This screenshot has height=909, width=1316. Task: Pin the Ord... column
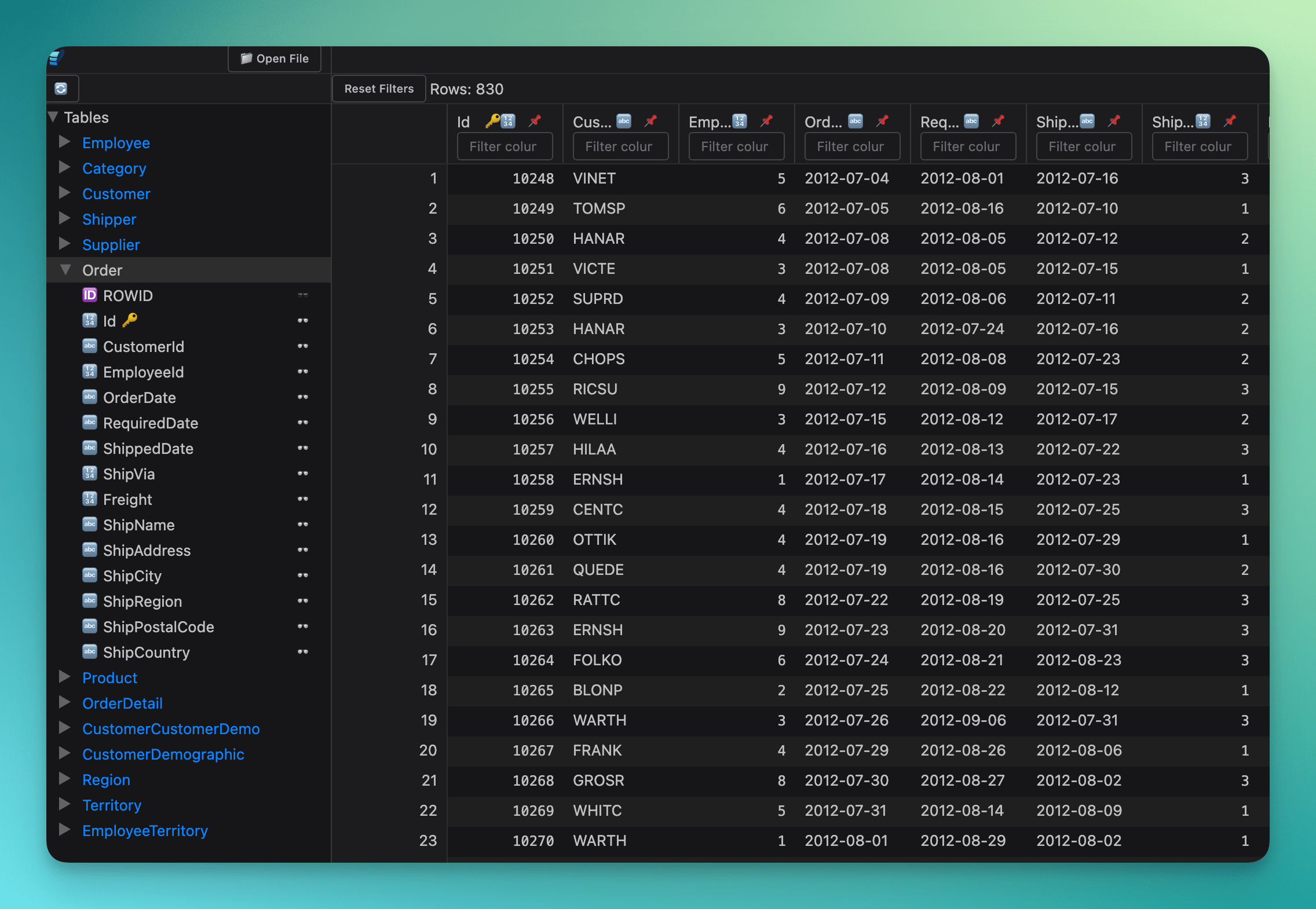tap(882, 121)
